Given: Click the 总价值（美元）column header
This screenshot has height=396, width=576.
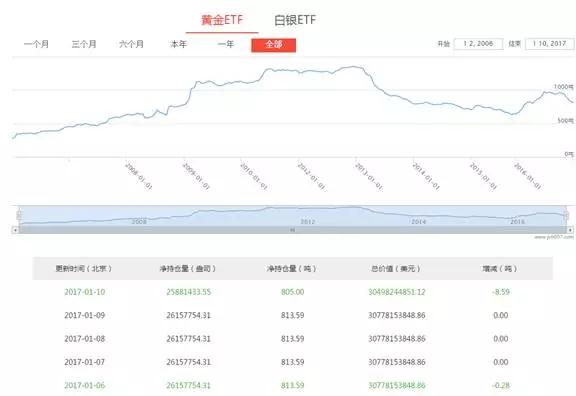Looking at the screenshot, I should (x=396, y=269).
